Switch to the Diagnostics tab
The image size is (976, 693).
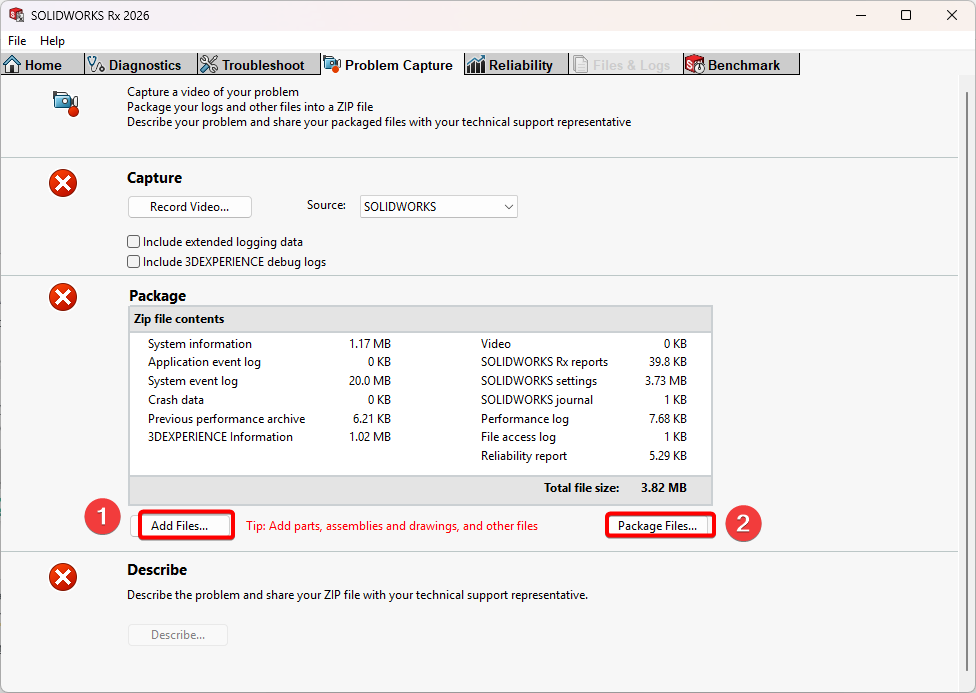click(x=141, y=65)
